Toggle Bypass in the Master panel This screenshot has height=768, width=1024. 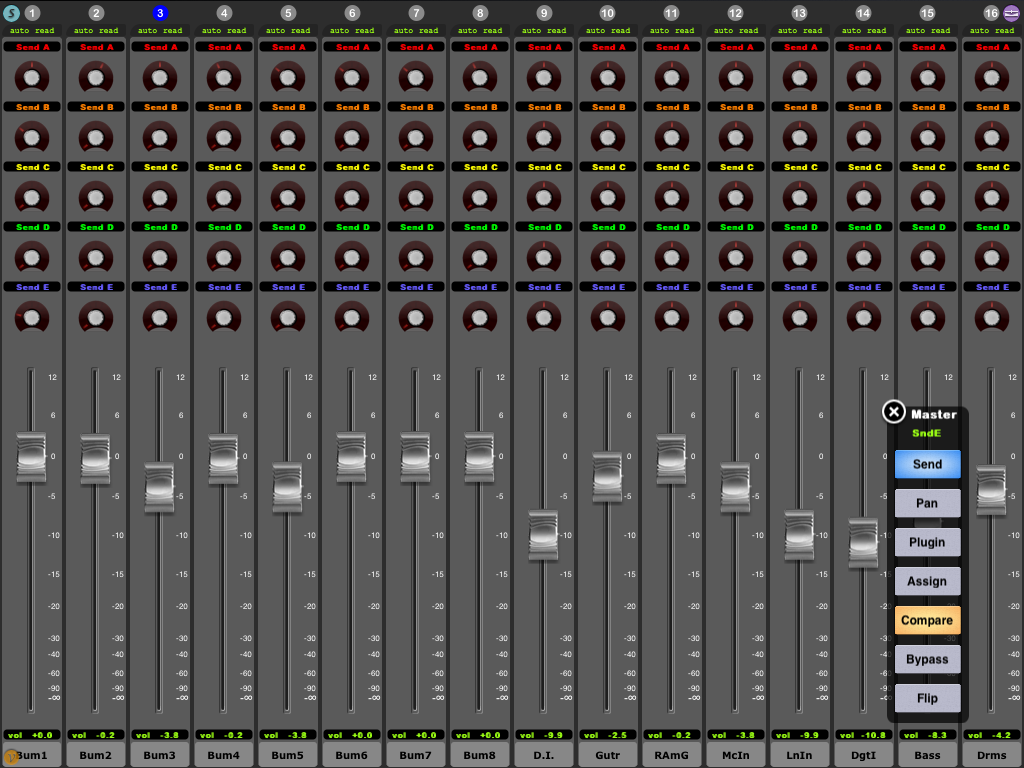[927, 659]
